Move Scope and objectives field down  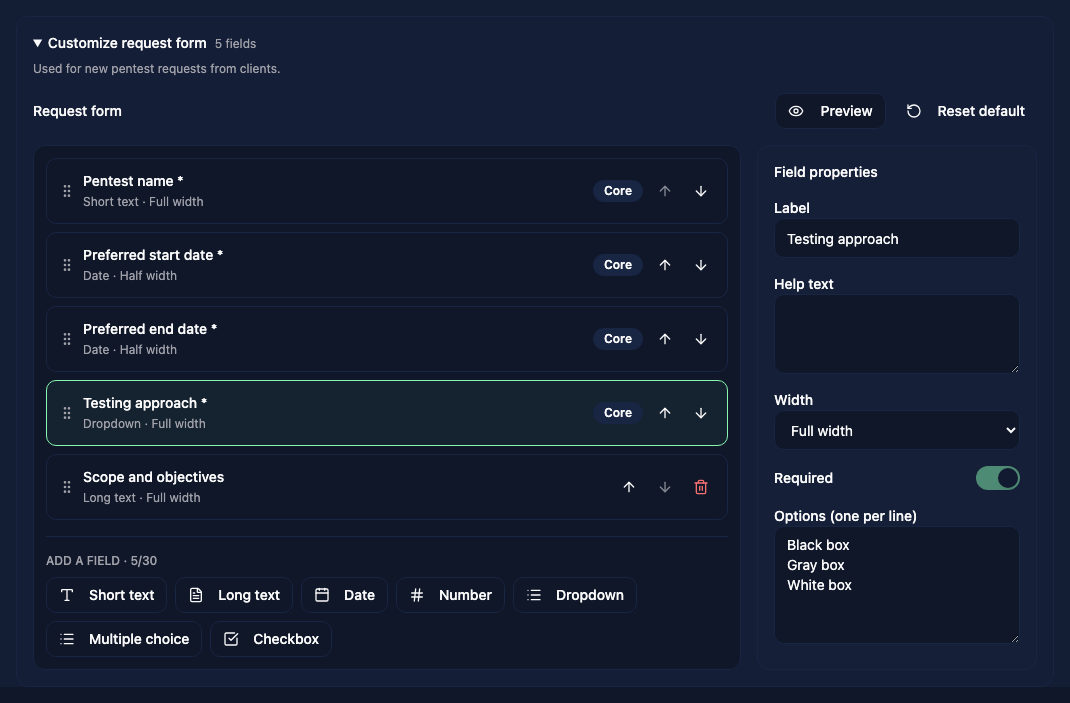[x=665, y=487]
